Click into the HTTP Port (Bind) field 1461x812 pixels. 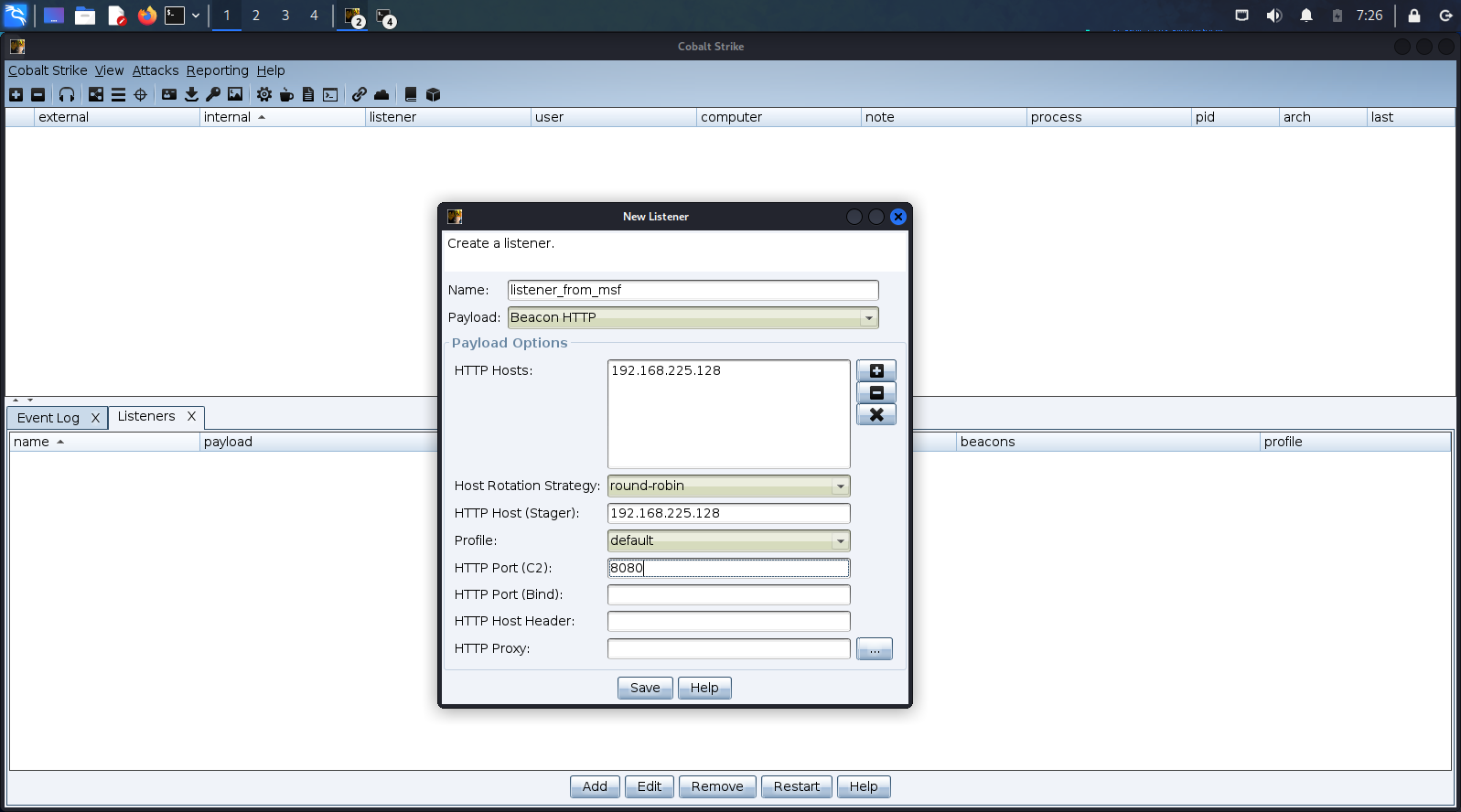click(x=728, y=594)
